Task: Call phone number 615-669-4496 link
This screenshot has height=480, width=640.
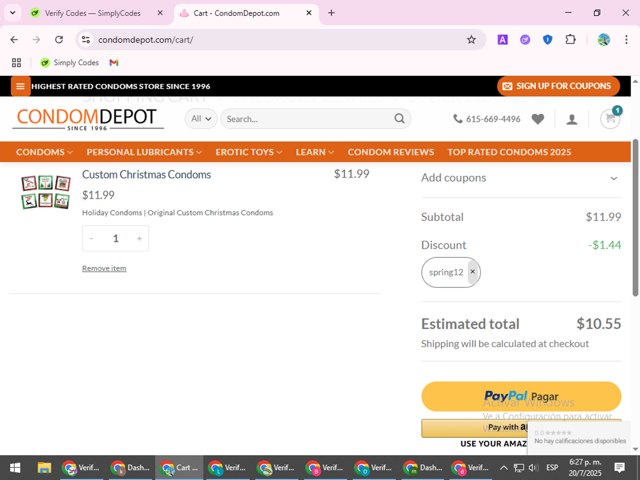Action: 487,119
